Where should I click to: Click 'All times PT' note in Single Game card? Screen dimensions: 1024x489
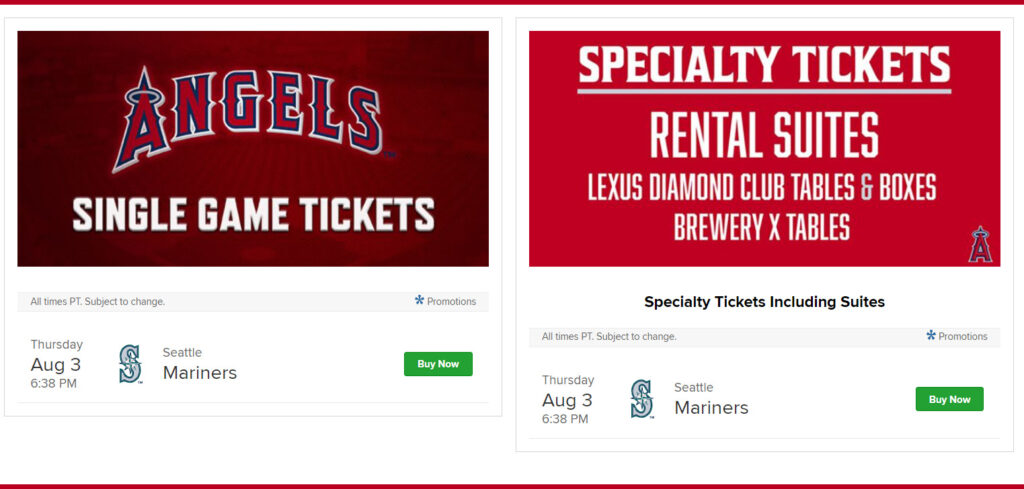tap(98, 301)
